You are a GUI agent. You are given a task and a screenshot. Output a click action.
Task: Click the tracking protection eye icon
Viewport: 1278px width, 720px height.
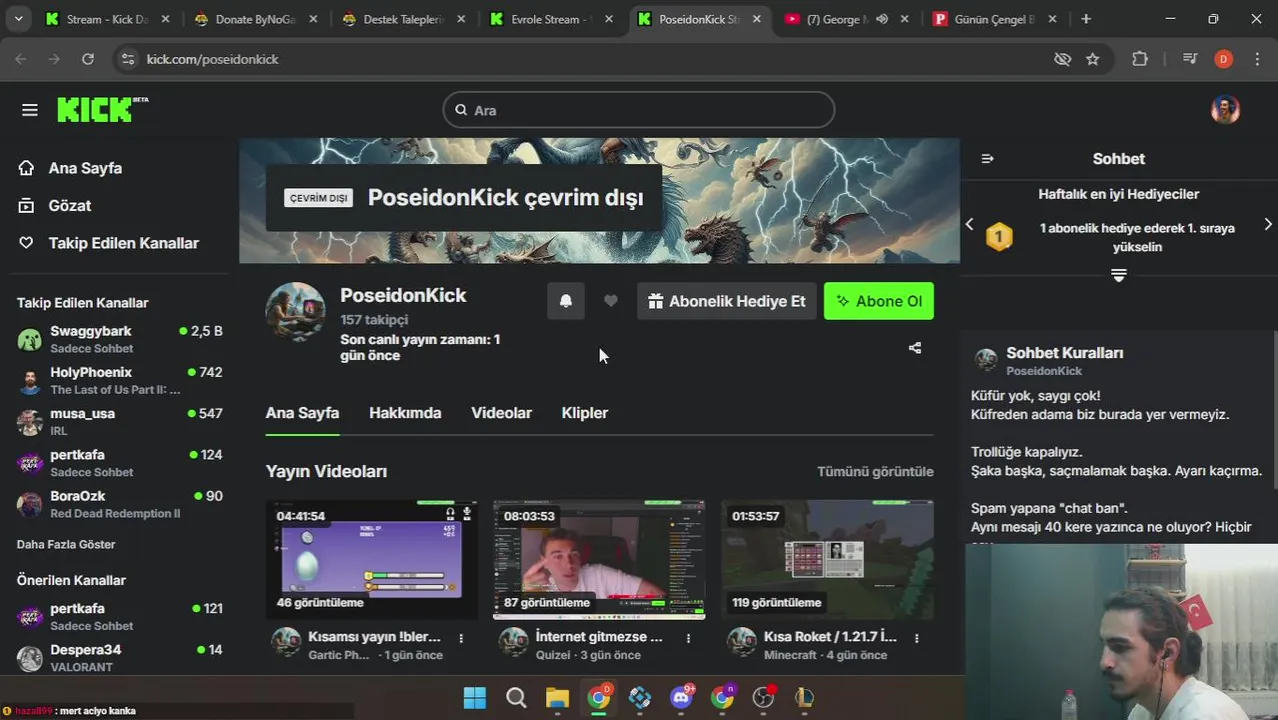click(1062, 59)
